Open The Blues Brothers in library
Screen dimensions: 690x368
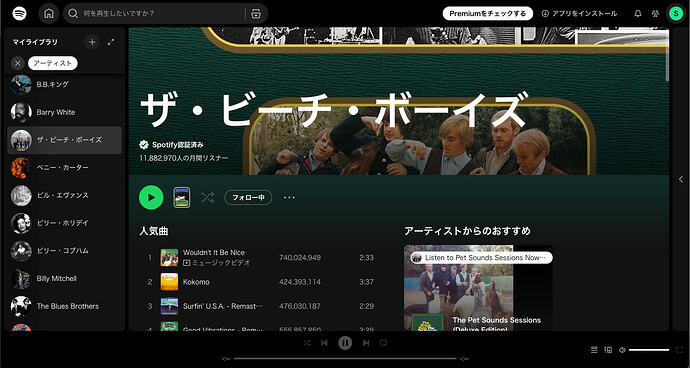point(64,306)
